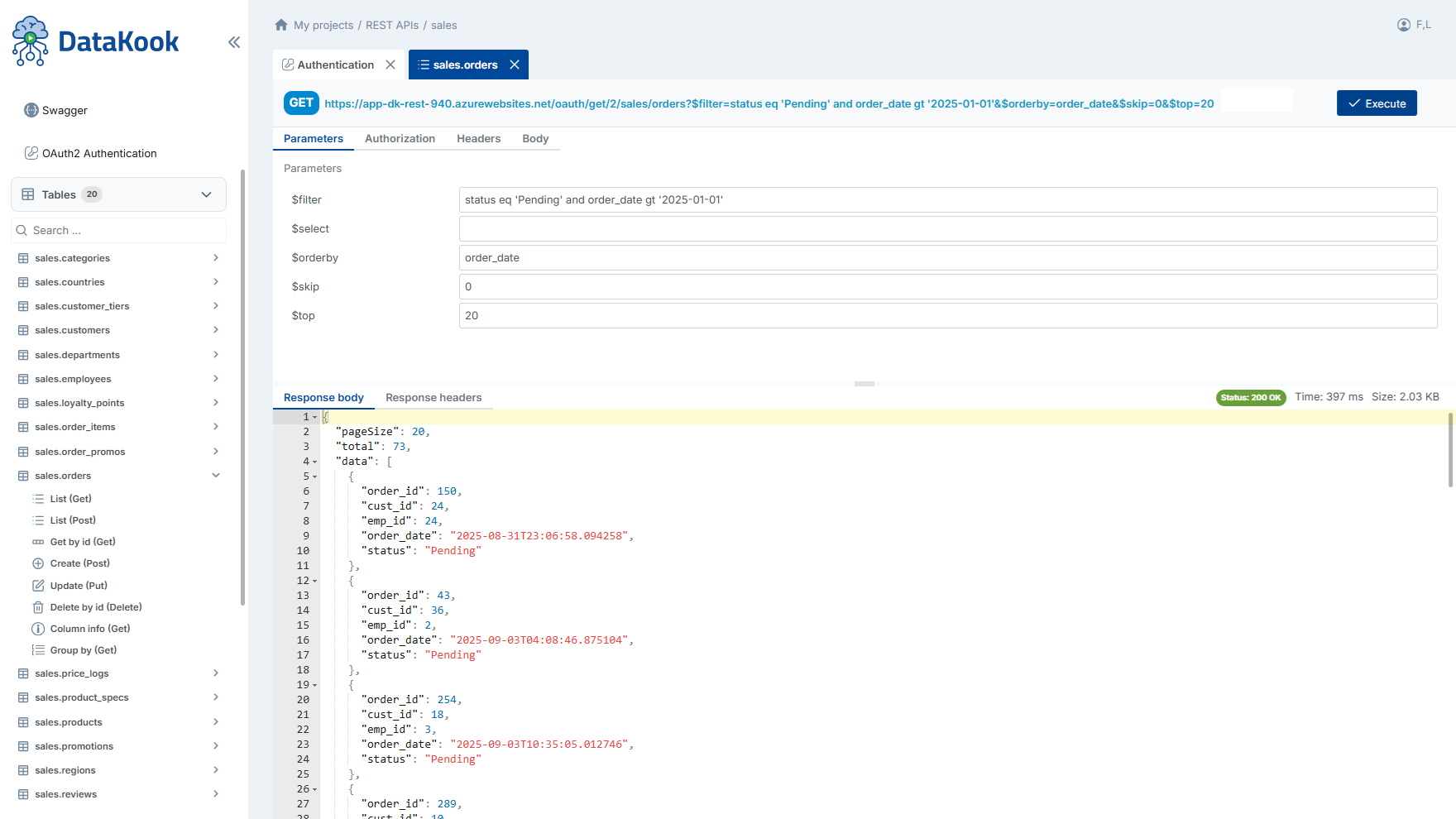Expand sales.price_logs chevron
The width and height of the screenshot is (1456, 819).
click(216, 673)
